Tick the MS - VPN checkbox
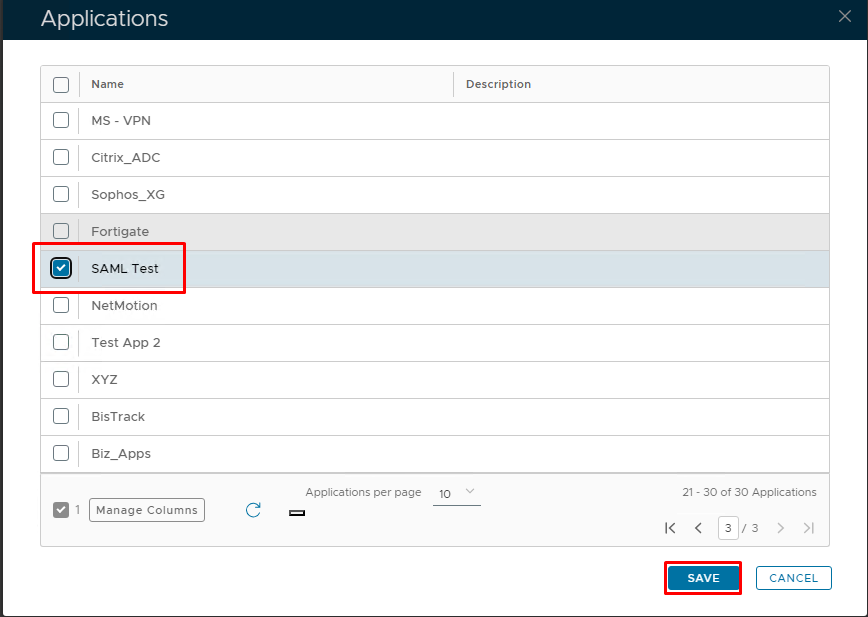 61,120
